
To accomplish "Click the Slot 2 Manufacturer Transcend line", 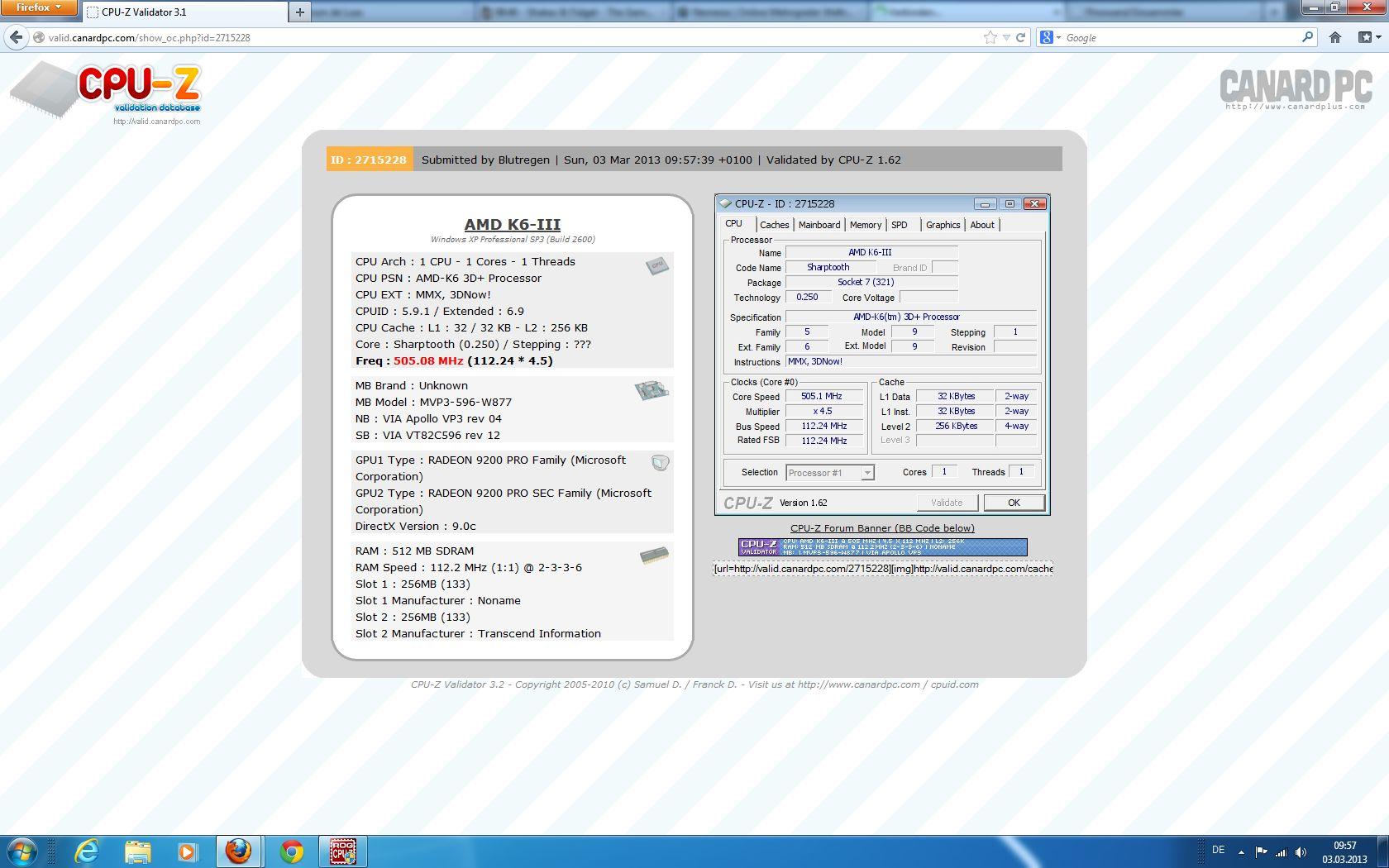I will click(x=478, y=634).
